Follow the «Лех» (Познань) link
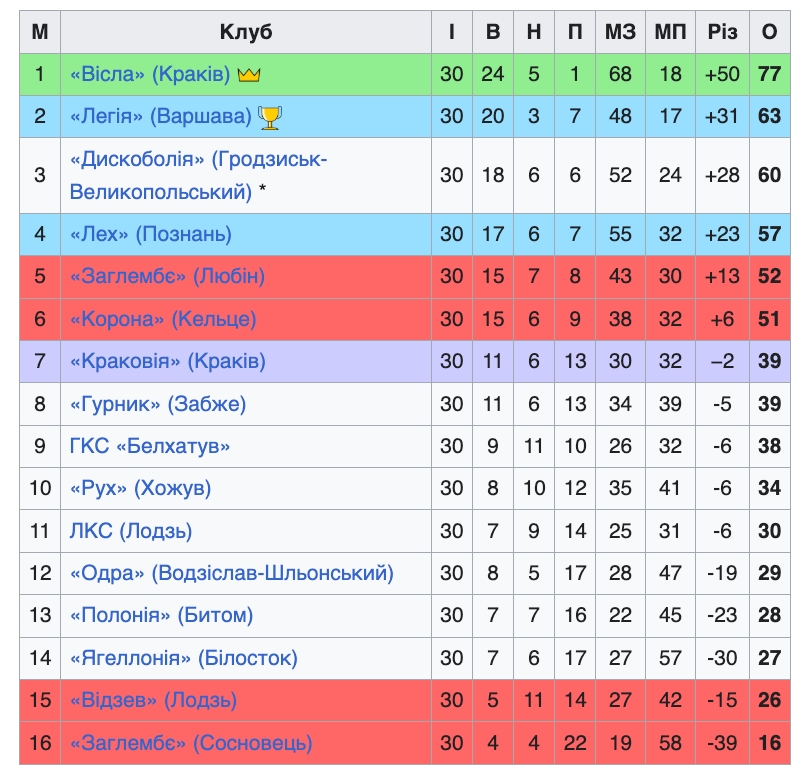802x784 pixels. [150, 234]
